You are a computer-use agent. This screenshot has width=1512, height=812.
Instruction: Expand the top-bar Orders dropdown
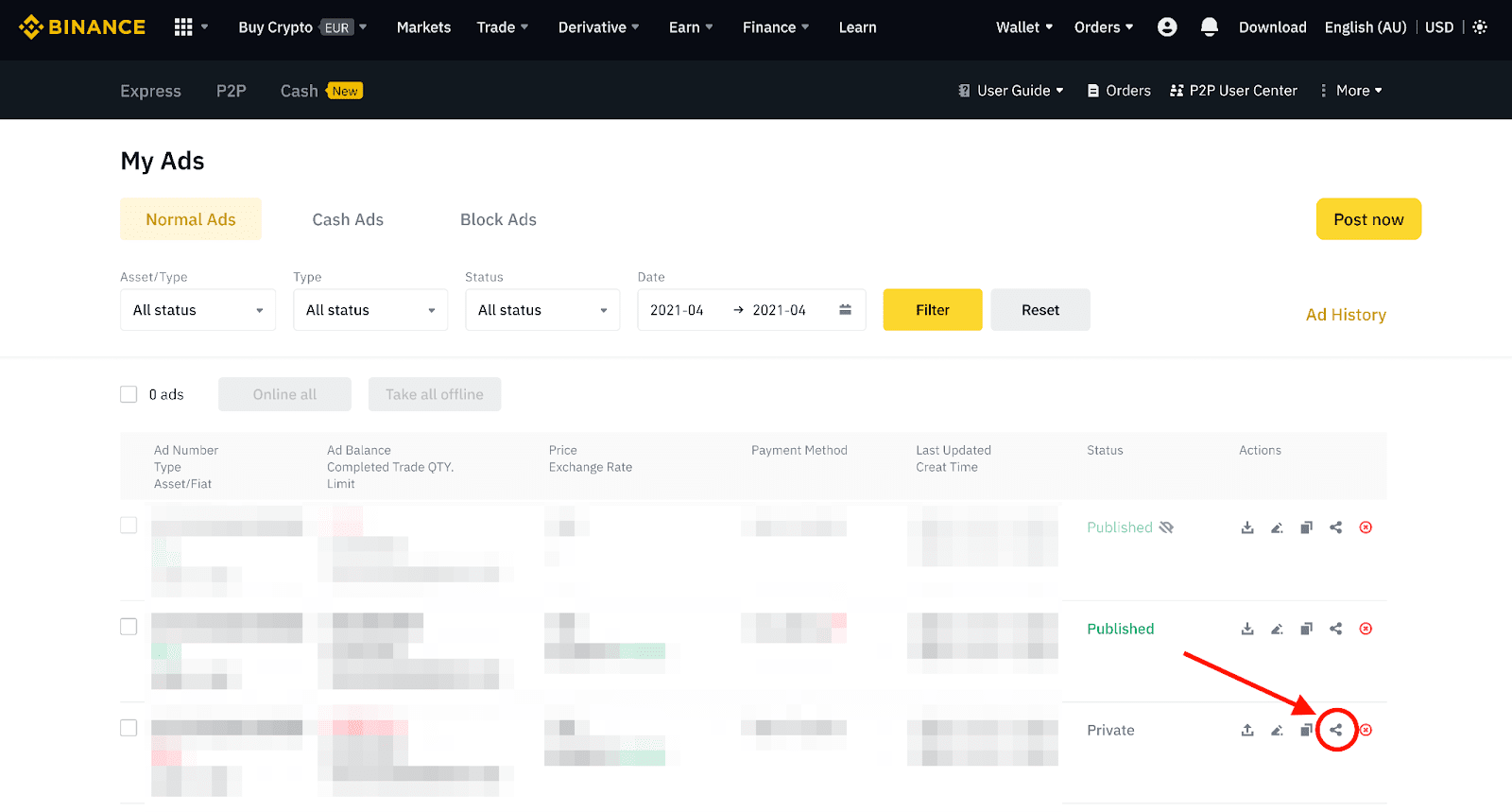pos(1104,27)
